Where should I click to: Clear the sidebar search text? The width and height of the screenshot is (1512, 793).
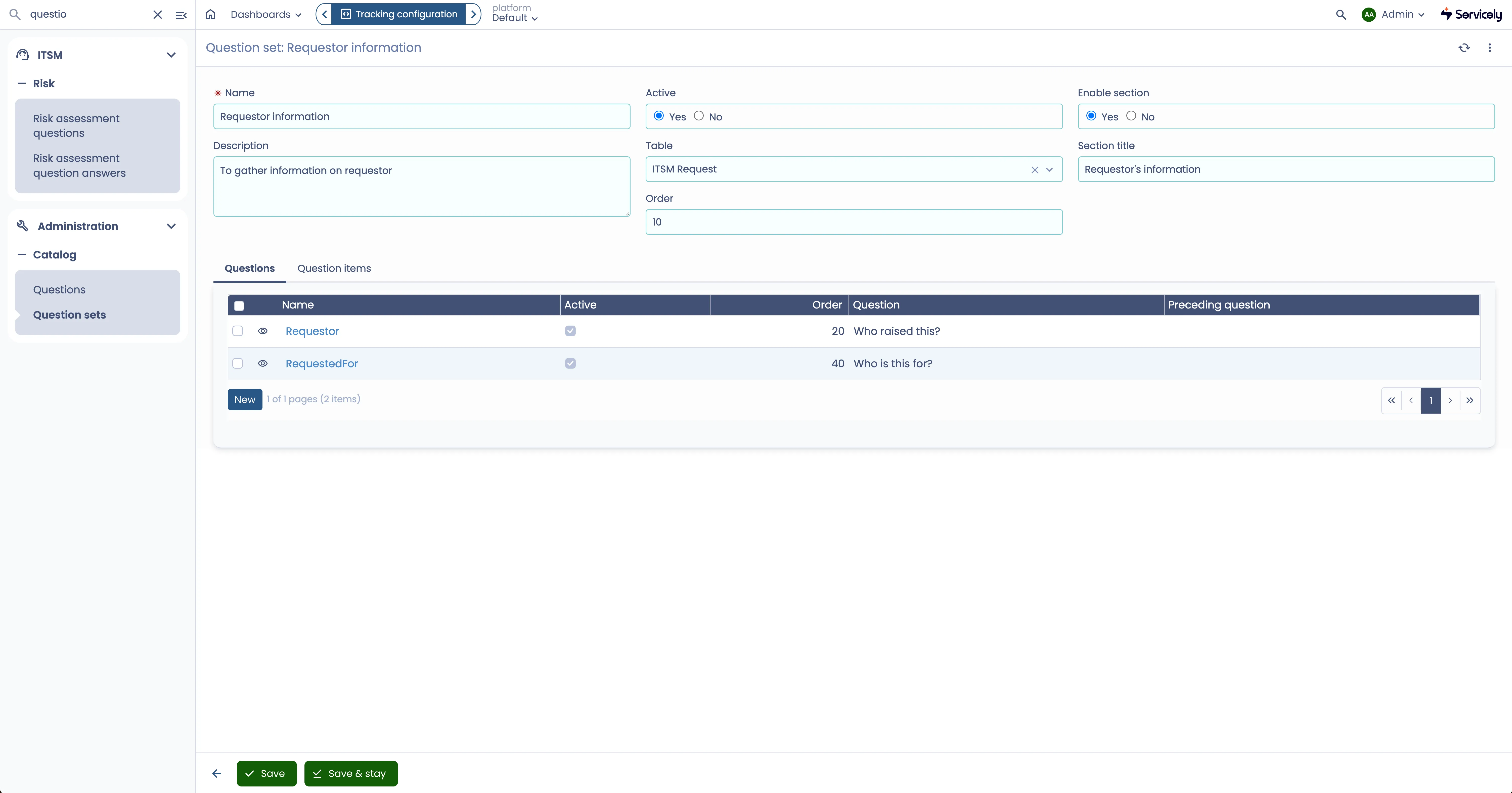pyautogui.click(x=157, y=15)
